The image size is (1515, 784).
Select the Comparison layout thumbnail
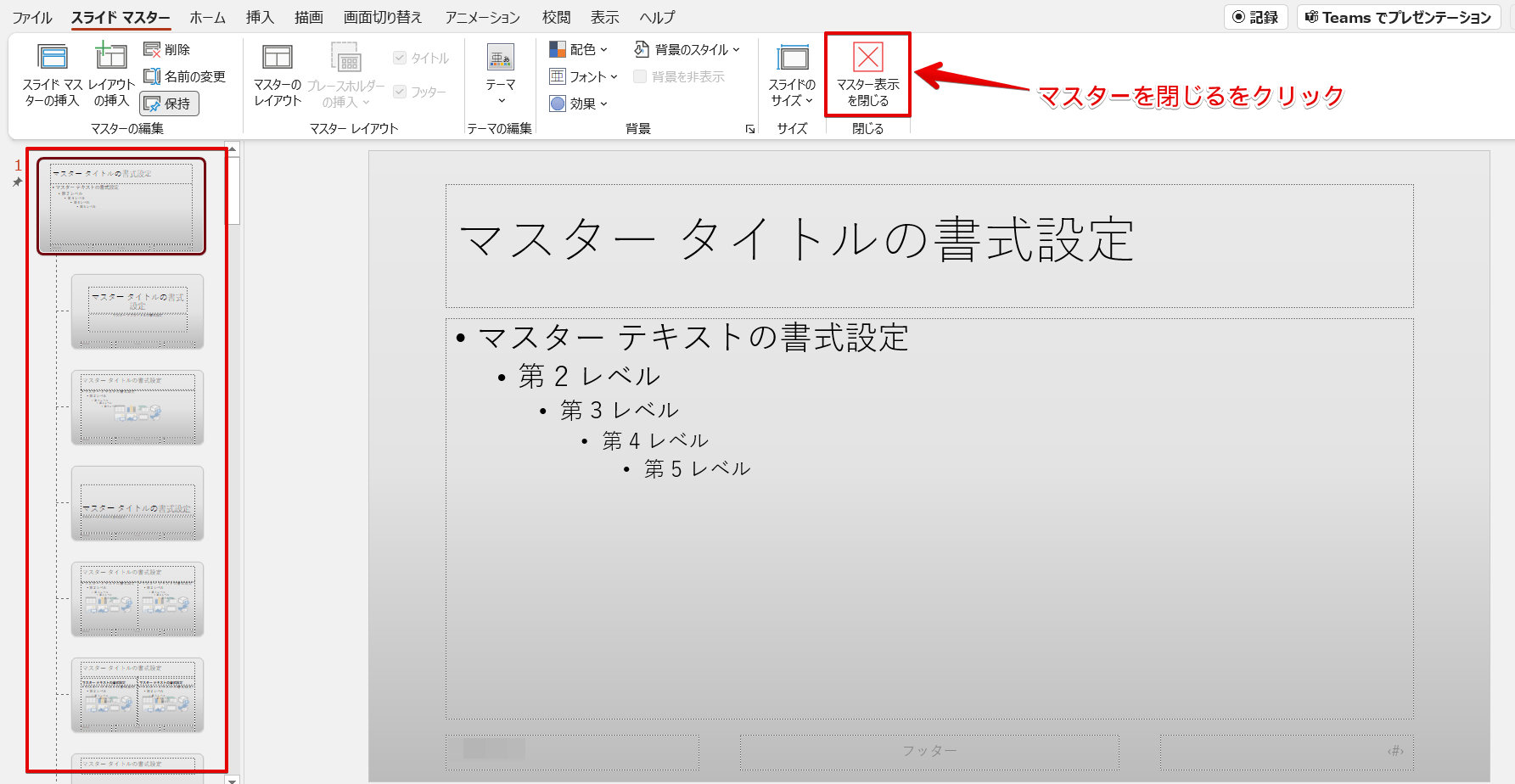coord(137,695)
